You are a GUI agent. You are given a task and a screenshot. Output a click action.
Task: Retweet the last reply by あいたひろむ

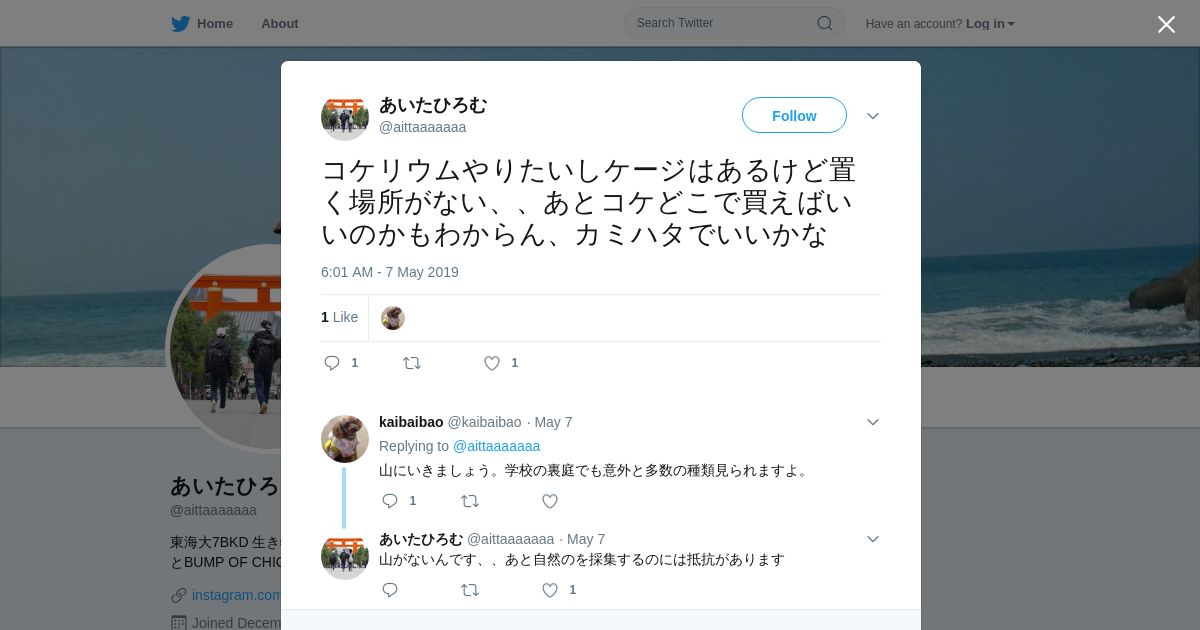(470, 590)
